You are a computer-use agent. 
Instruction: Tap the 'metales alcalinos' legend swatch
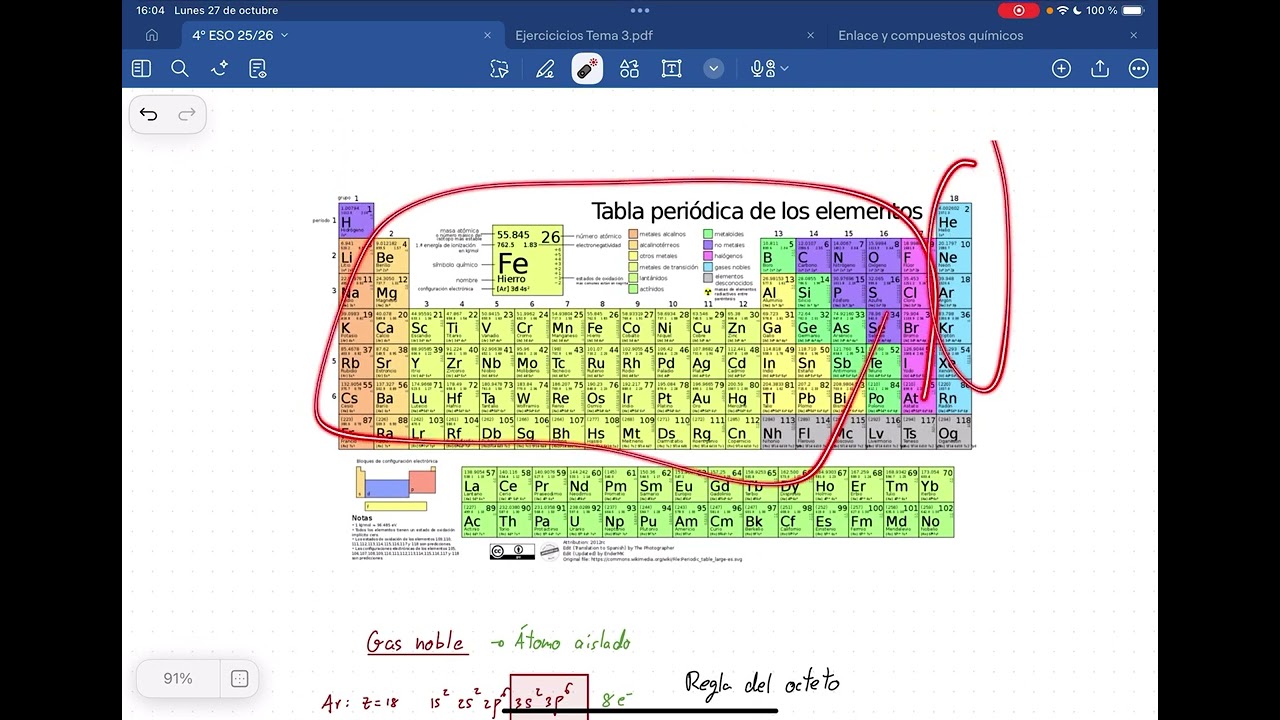[x=633, y=234]
